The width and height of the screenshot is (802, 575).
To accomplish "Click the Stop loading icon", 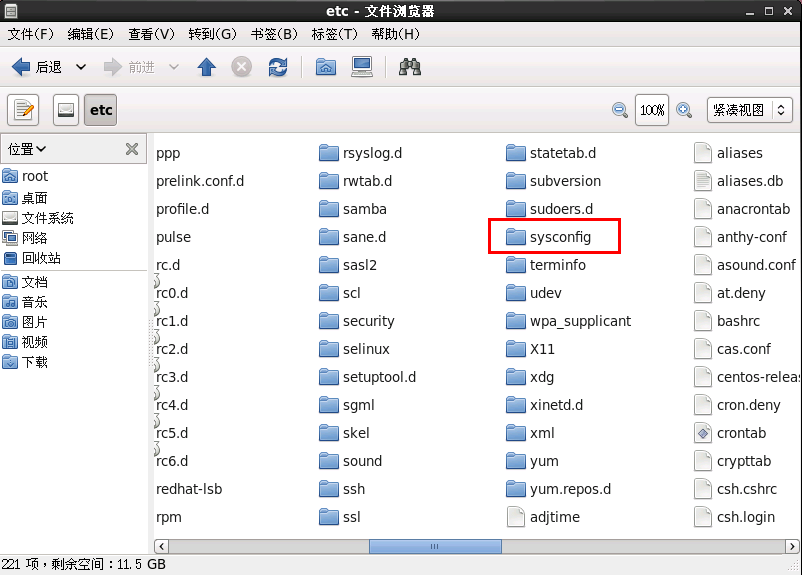I will pos(241,67).
